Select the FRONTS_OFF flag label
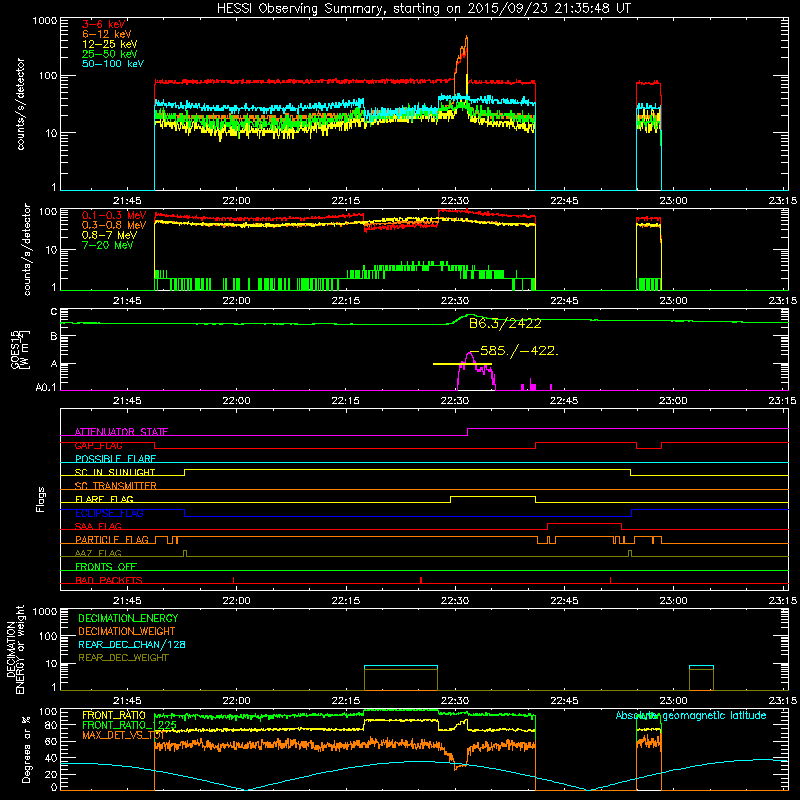The width and height of the screenshot is (800, 800). (x=106, y=567)
